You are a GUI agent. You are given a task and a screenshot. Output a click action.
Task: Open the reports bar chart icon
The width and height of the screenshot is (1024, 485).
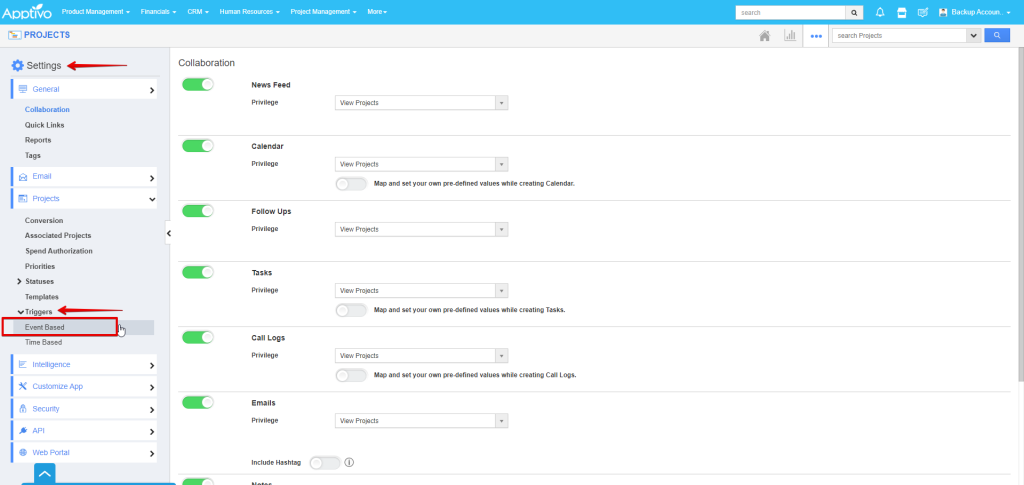tap(790, 35)
